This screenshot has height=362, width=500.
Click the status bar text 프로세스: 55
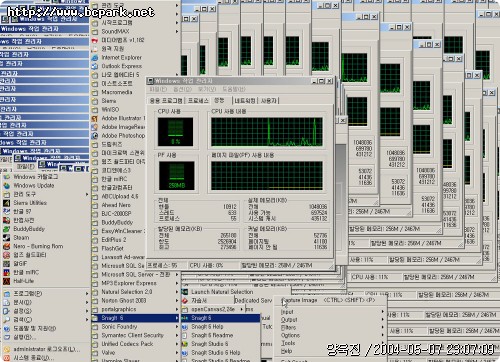tap(162, 266)
